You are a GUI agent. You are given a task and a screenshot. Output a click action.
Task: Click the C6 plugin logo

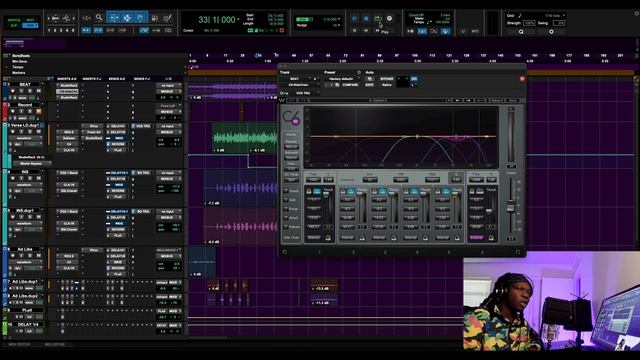[291, 118]
